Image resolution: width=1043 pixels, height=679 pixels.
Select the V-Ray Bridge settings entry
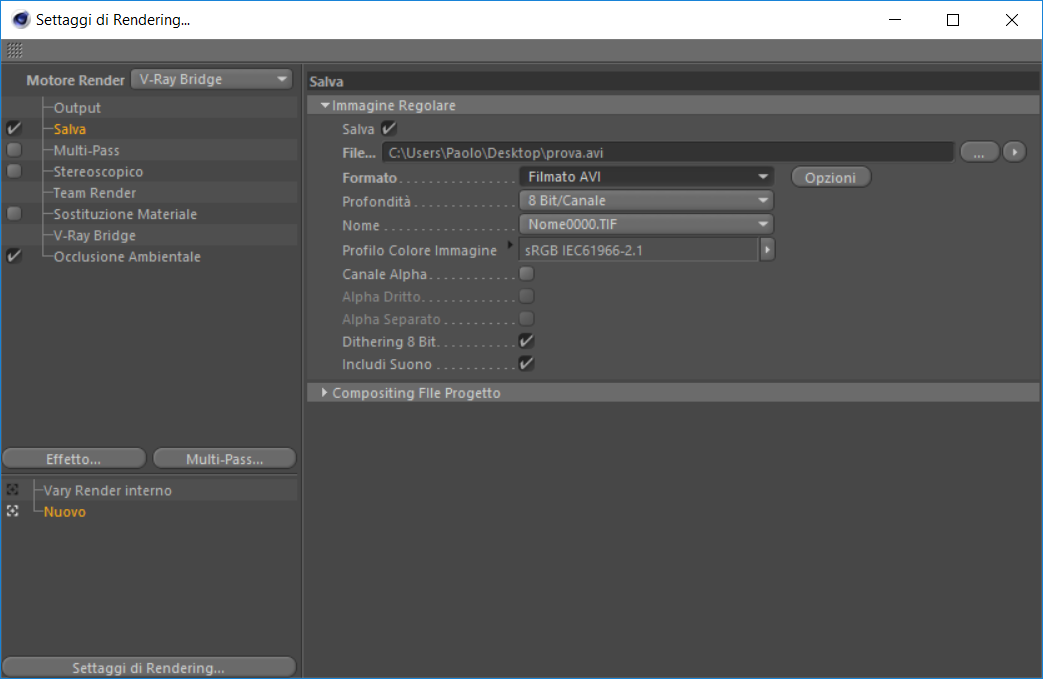click(x=94, y=235)
